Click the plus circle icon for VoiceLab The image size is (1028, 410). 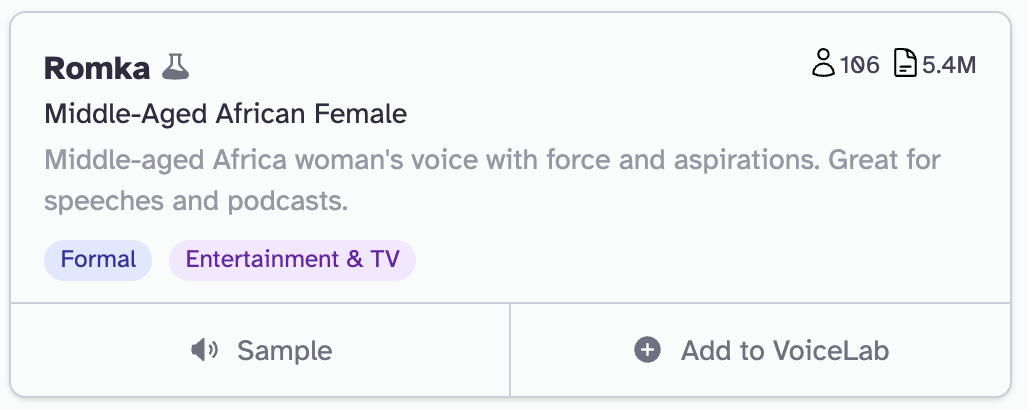647,350
